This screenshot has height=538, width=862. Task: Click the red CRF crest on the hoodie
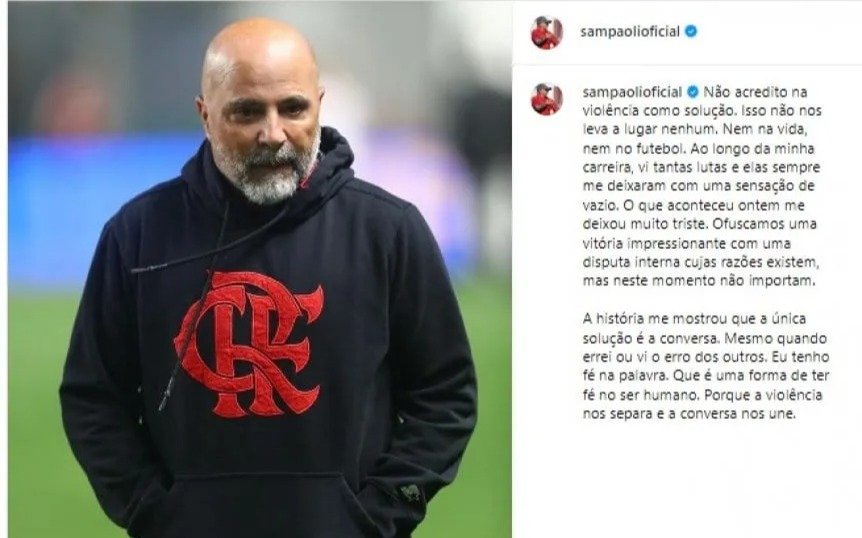[x=250, y=343]
